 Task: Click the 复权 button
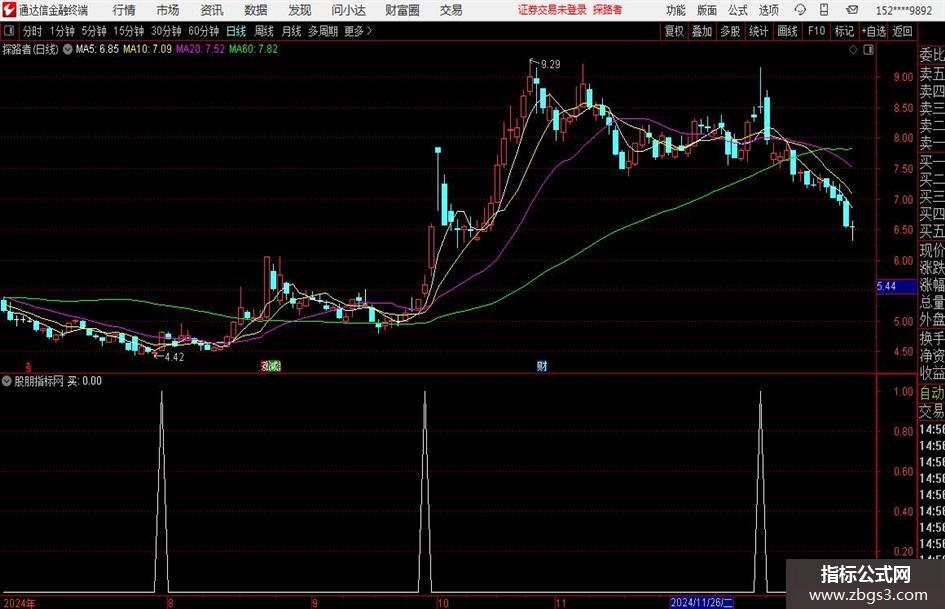coord(674,31)
